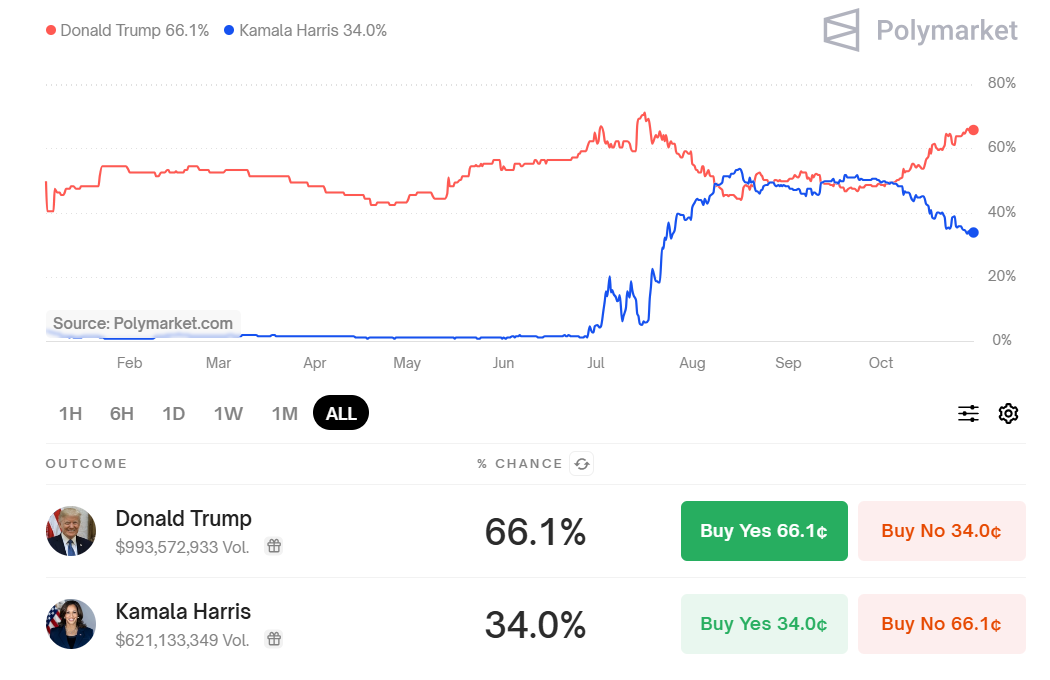Click the gift icon next to Trump volume

[x=273, y=546]
